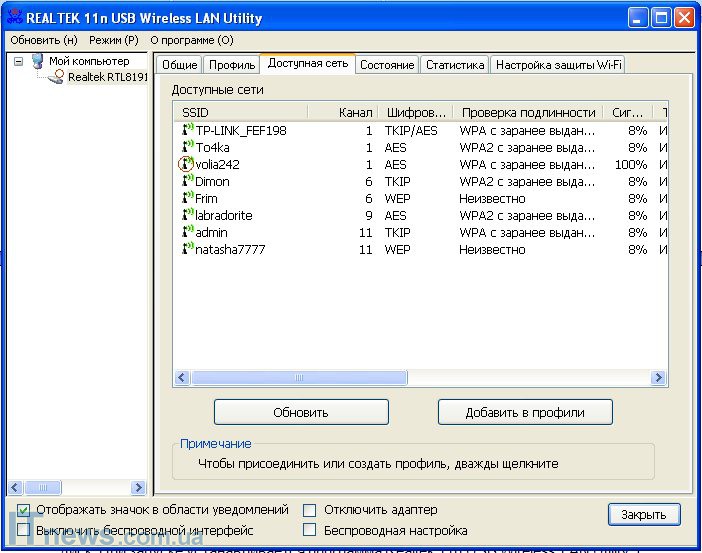Select the volia242 network

click(420, 164)
